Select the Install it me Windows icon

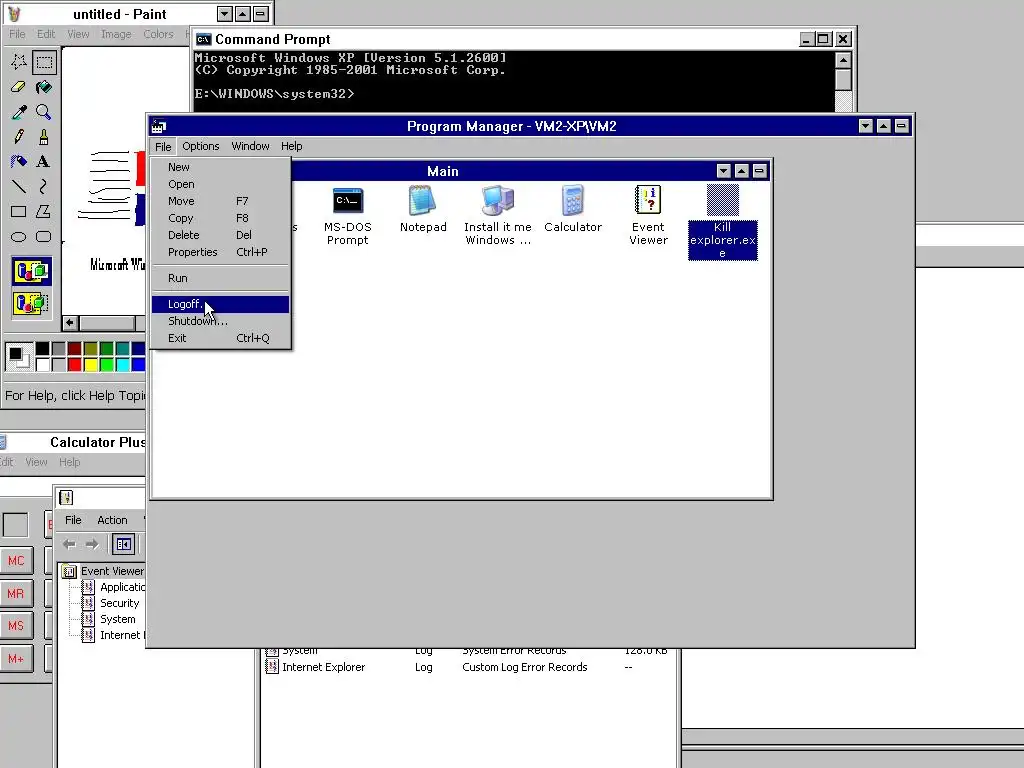[x=498, y=216]
